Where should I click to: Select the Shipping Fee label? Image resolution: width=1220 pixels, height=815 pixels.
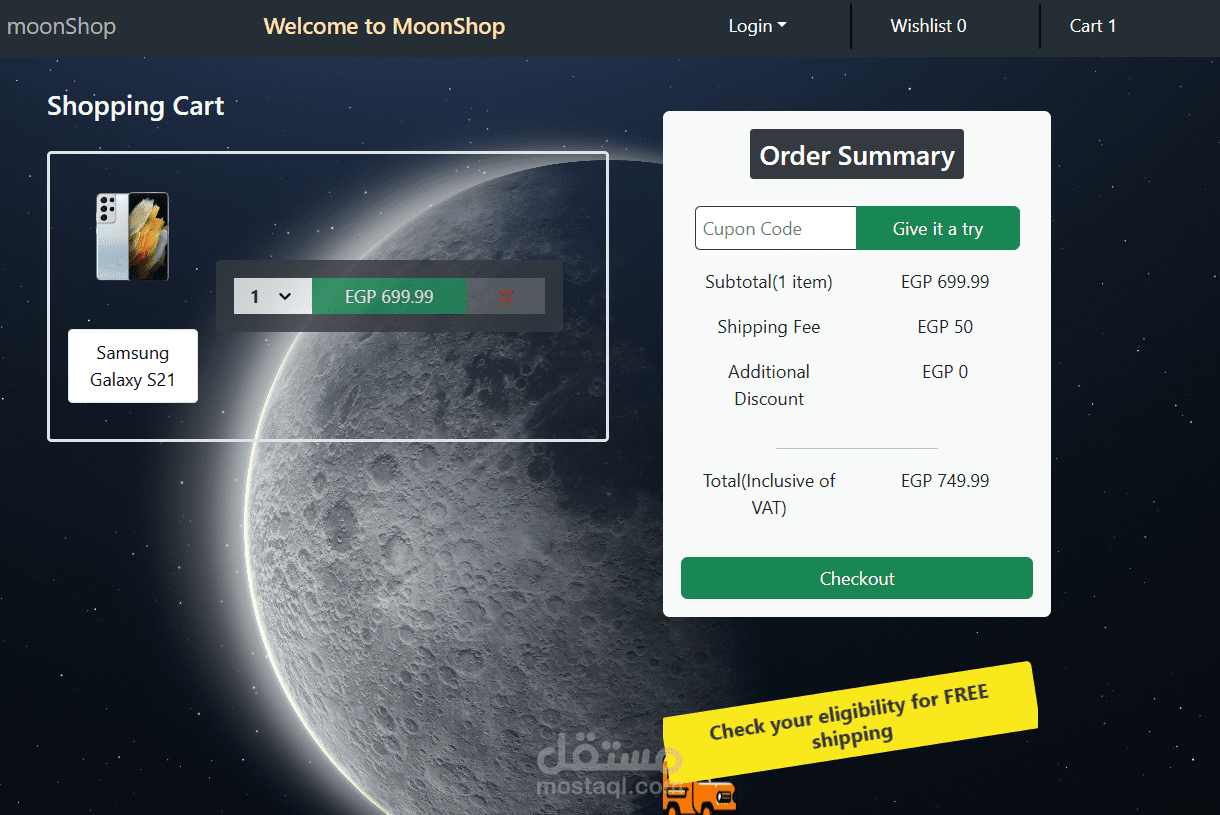[769, 327]
